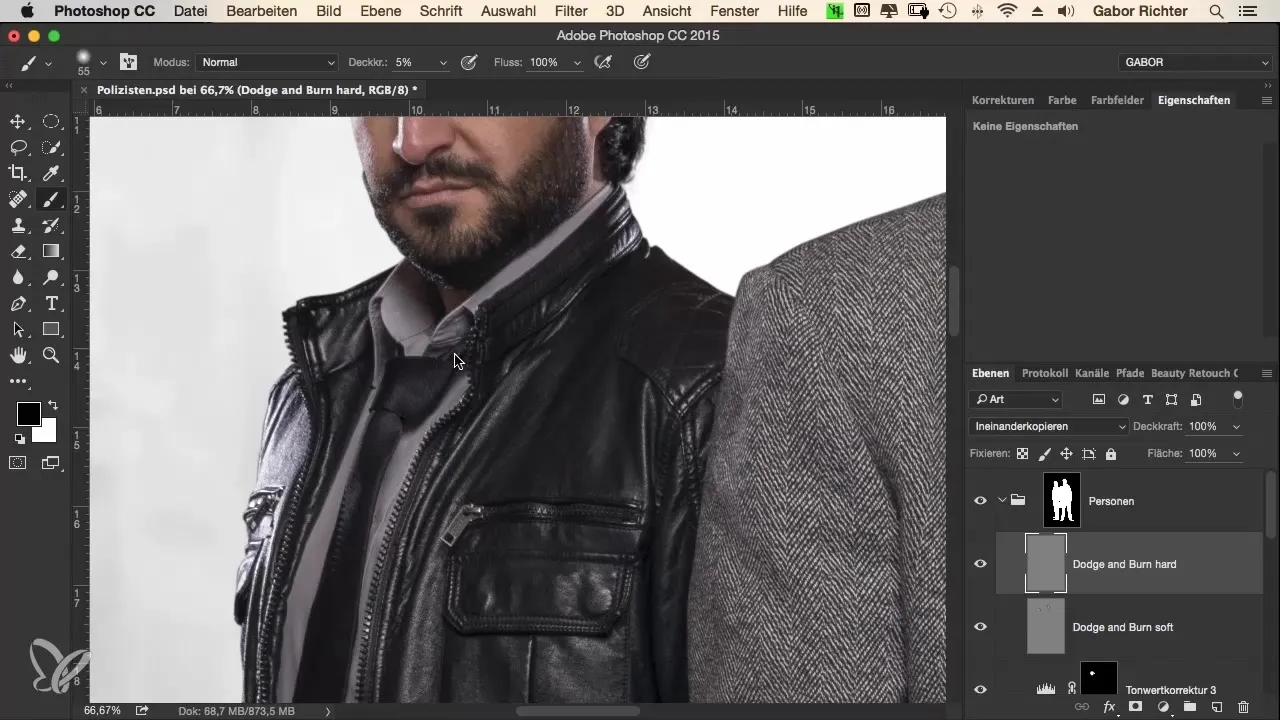The image size is (1280, 720).
Task: Select the Lasso tool
Action: (x=18, y=148)
